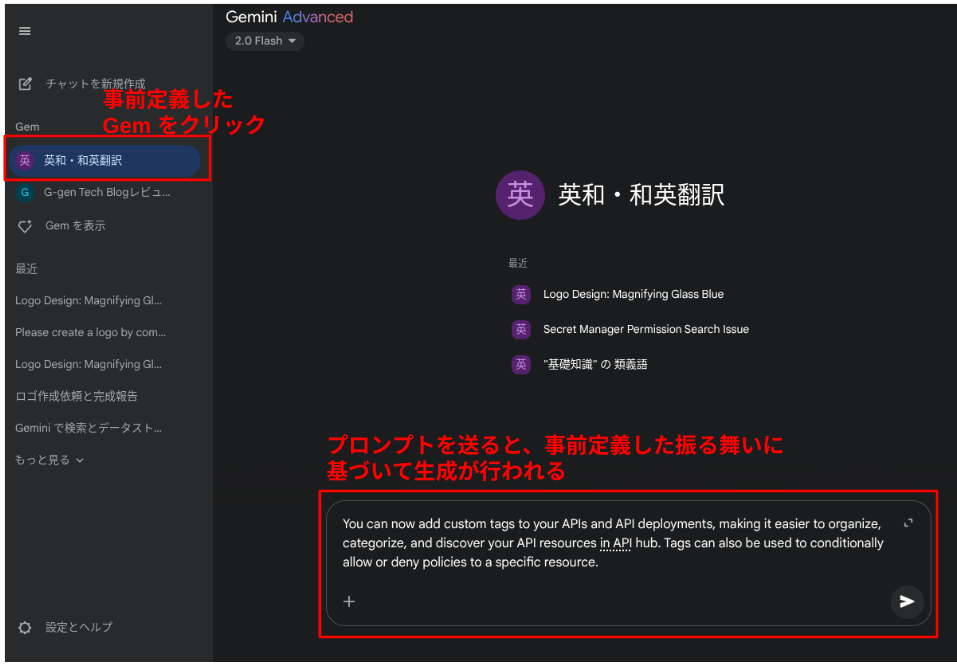Viewport: 957px width, 669px height.
Task: Click the 最近 label in the sidebar
Action: click(26, 269)
